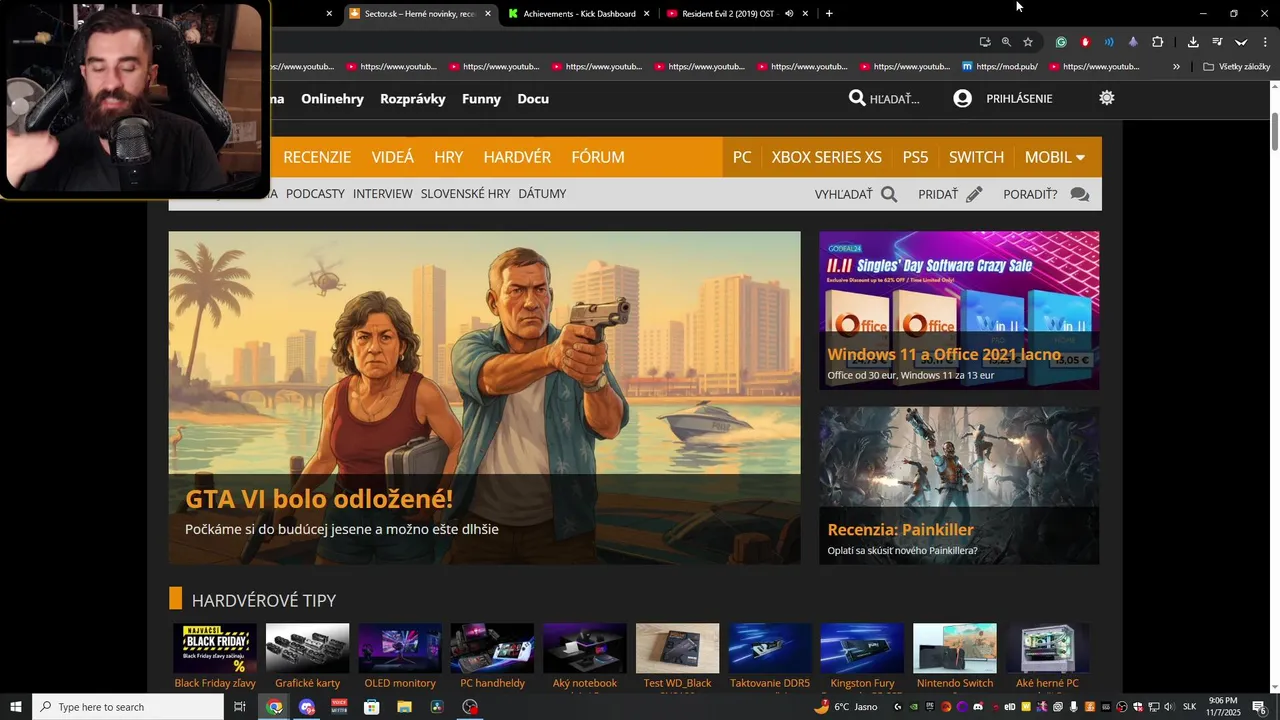Viewport: 1280px width, 720px height.
Task: Open the Grafické karty hardware tip
Action: [307, 656]
